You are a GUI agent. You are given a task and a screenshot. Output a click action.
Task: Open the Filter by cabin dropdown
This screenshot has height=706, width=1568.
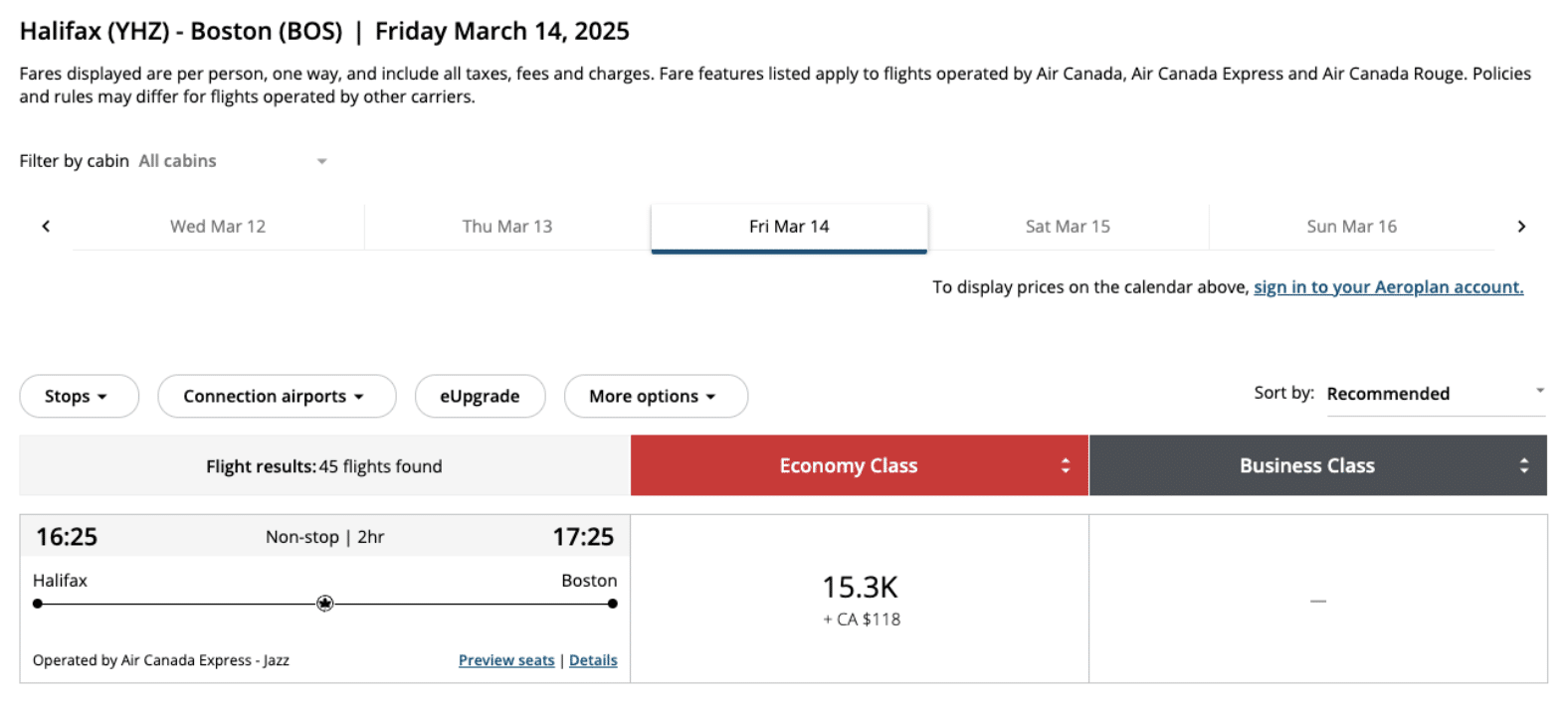(x=233, y=161)
